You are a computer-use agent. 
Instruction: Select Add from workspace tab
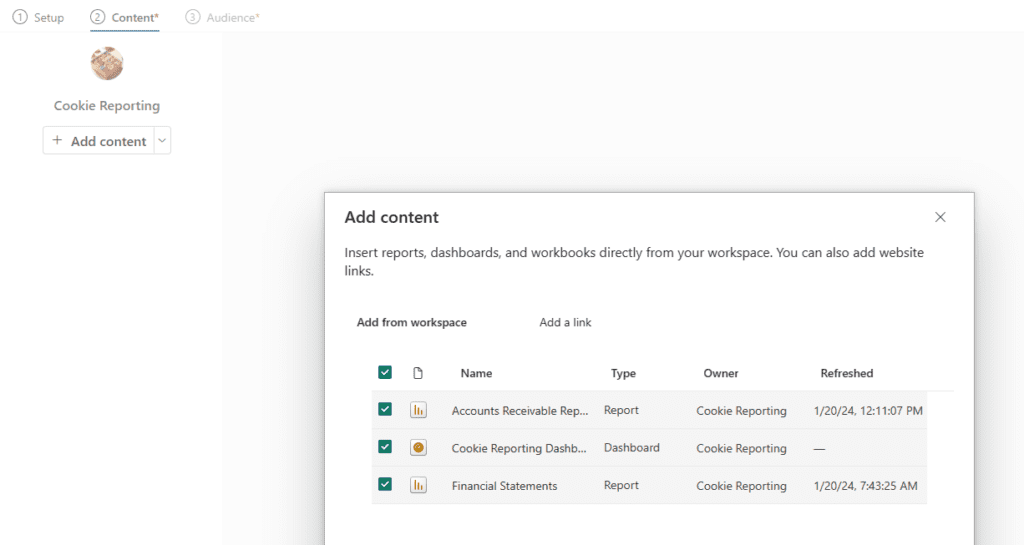pos(412,322)
